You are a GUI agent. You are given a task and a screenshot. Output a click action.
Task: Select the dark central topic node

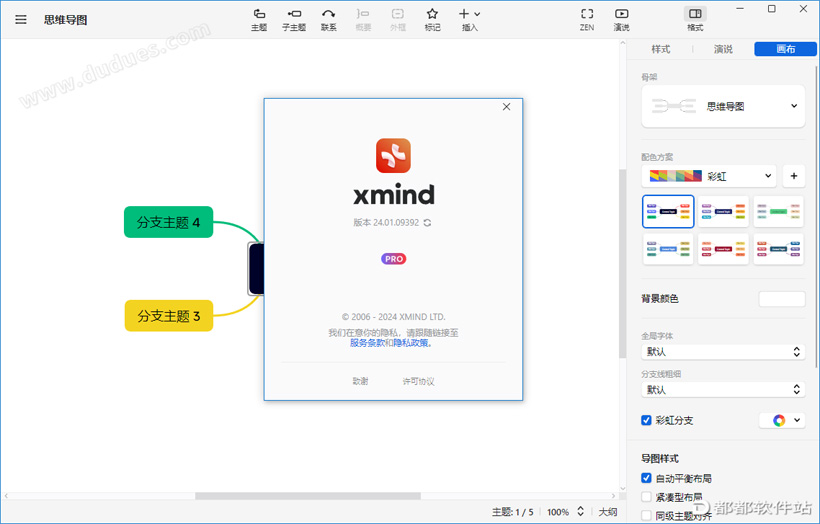[256, 269]
